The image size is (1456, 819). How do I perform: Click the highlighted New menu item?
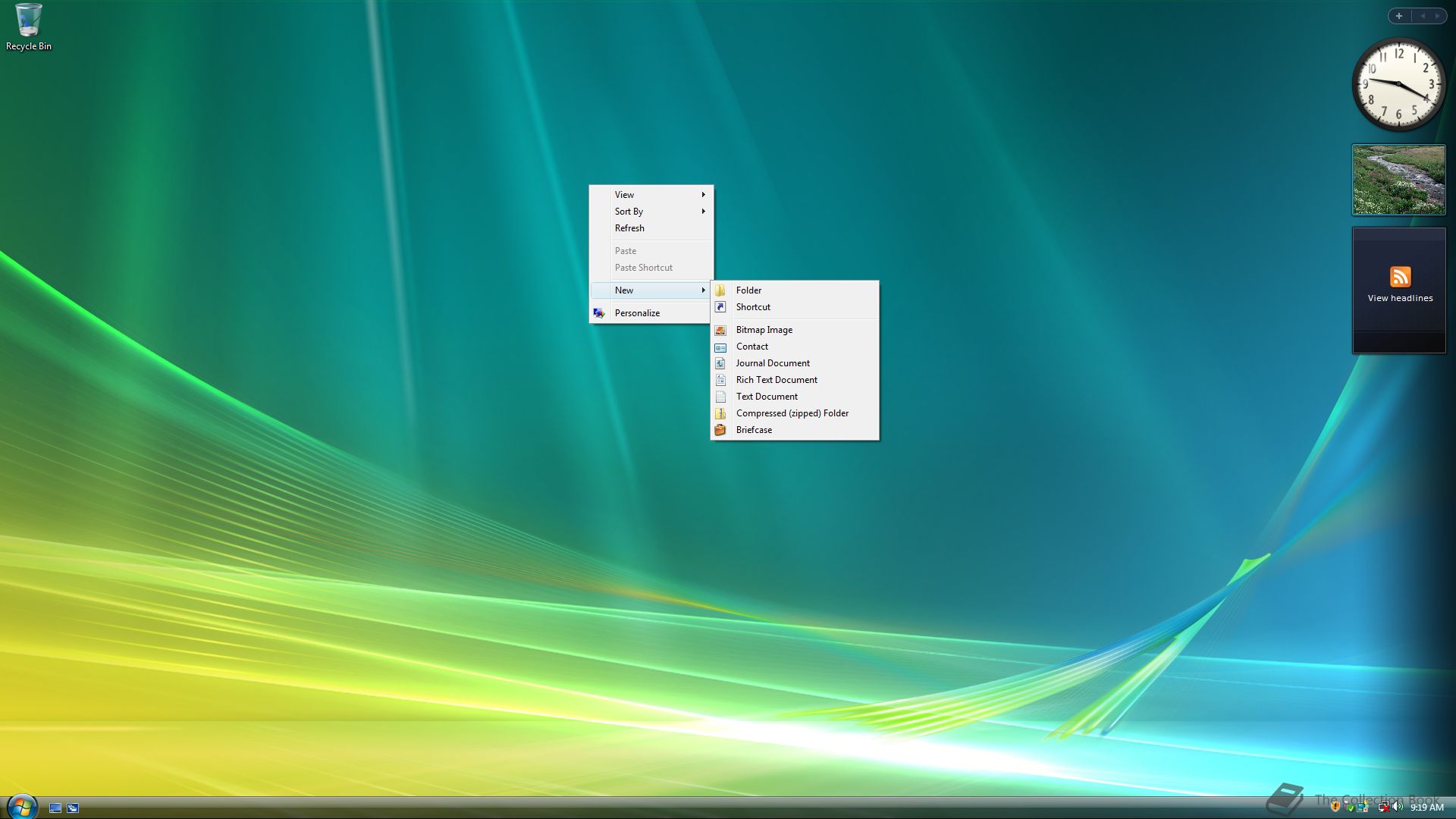tap(651, 290)
